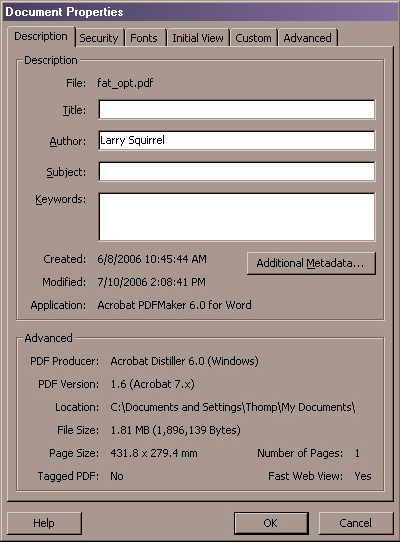Click the Location folder path text
The width and height of the screenshot is (400, 543).
(233, 407)
